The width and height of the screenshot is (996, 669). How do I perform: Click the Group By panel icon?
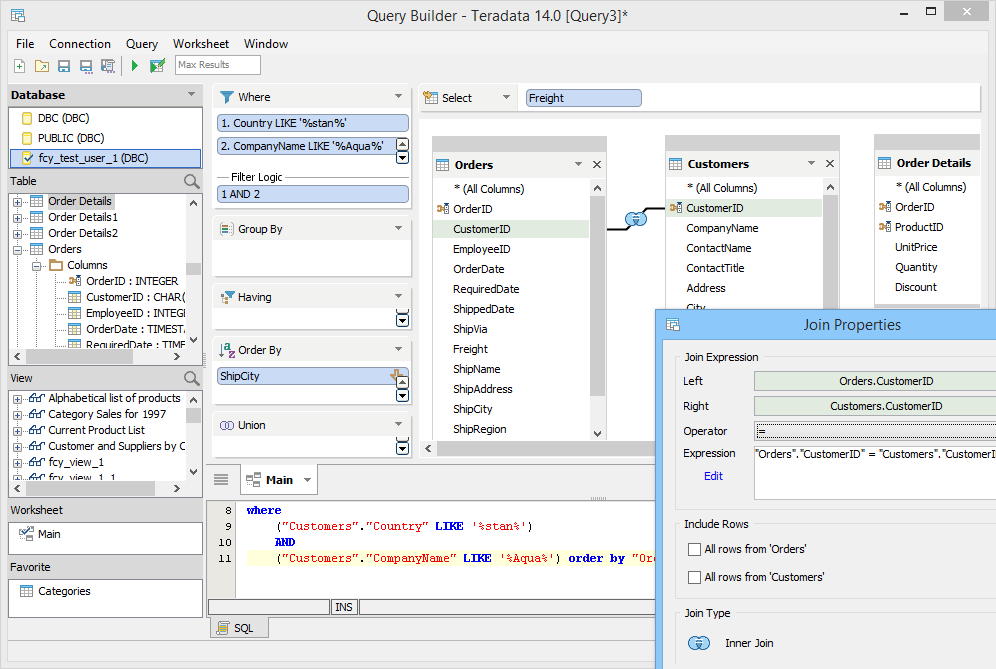[x=227, y=229]
